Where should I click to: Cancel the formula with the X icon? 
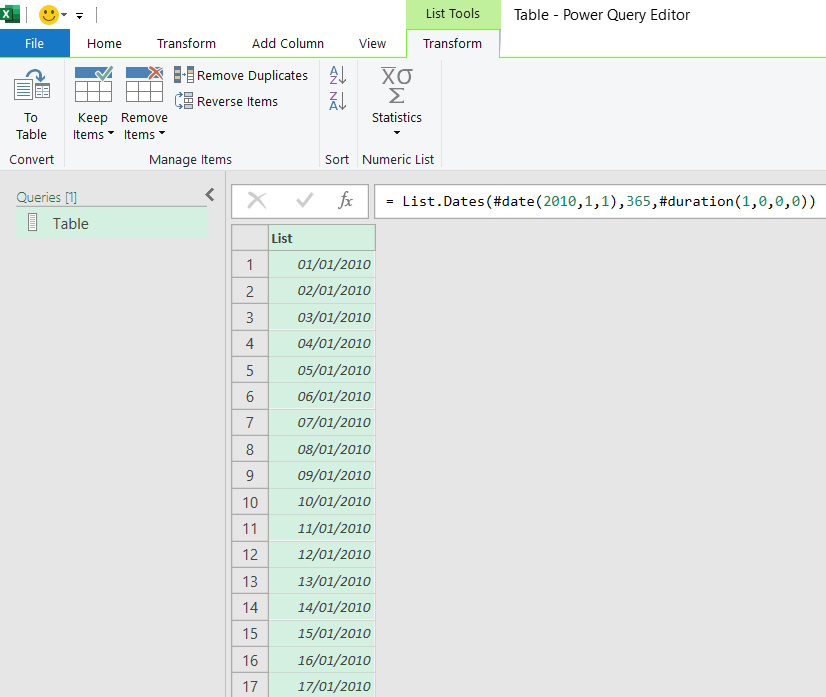coord(258,201)
